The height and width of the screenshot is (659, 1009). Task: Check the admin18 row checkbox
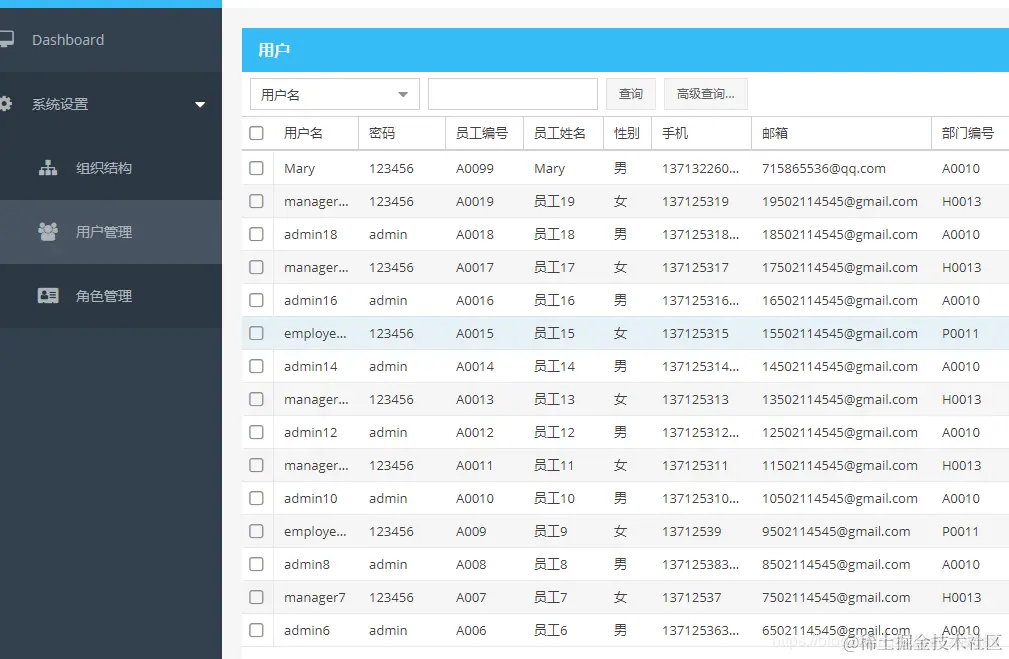(256, 234)
